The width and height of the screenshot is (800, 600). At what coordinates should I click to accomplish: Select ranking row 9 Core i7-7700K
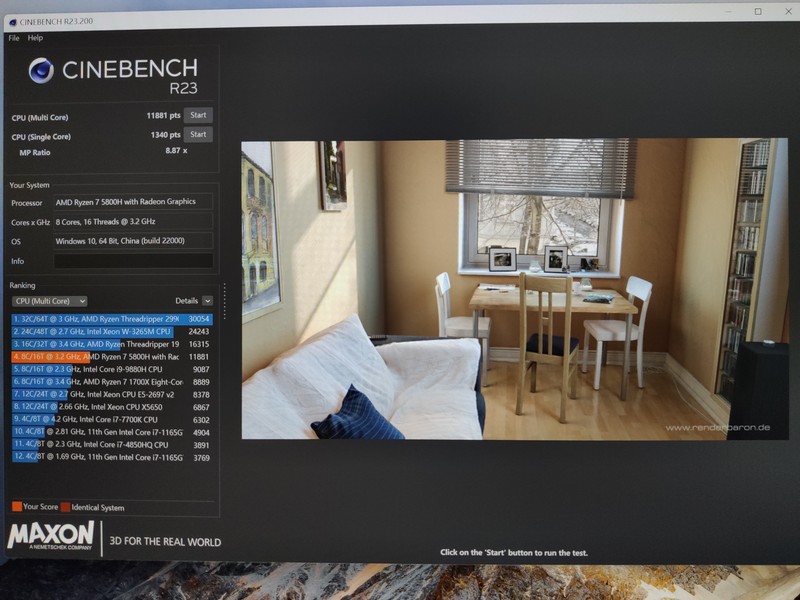111,420
